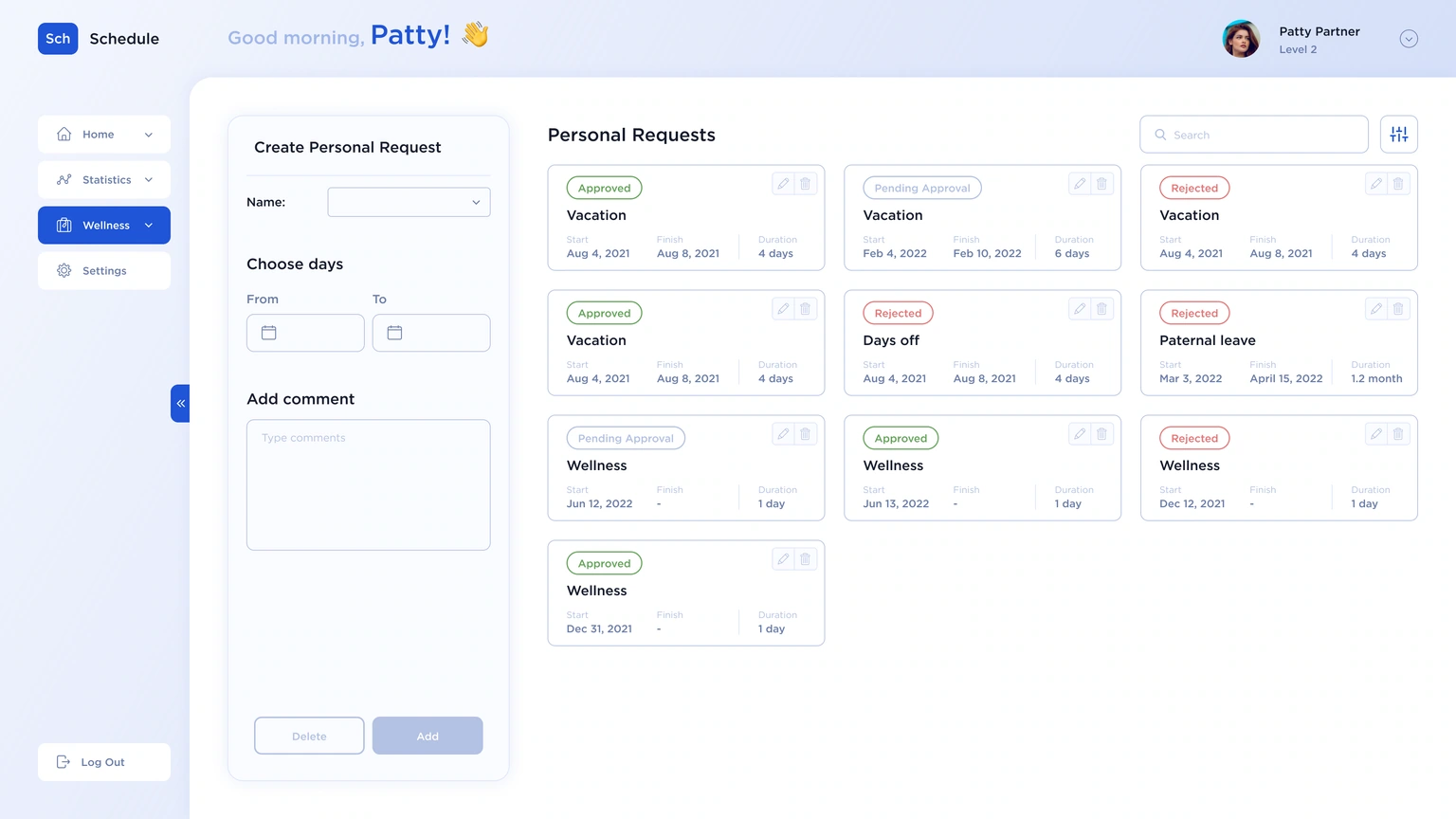
Task: Focus the Search requests field
Action: tap(1254, 135)
